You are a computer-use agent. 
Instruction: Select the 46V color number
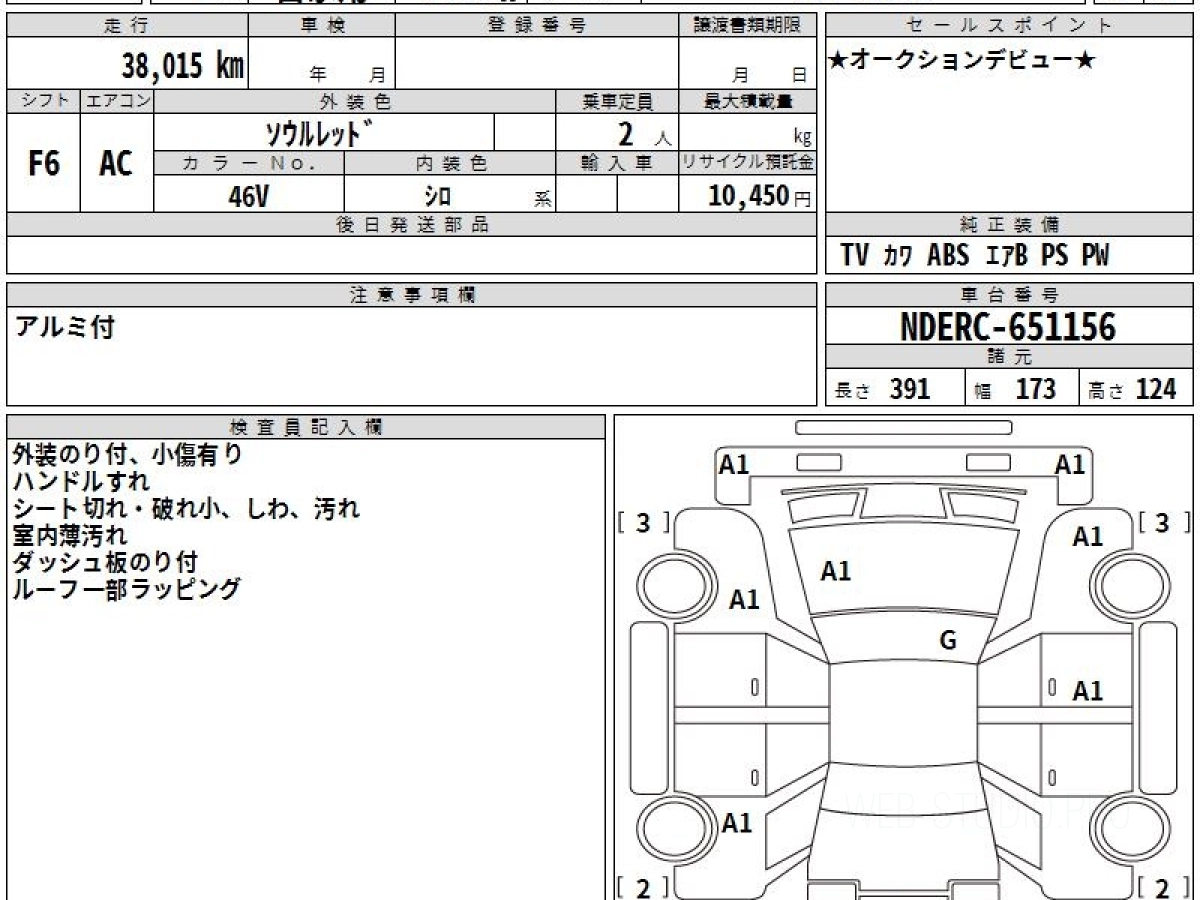pos(248,196)
